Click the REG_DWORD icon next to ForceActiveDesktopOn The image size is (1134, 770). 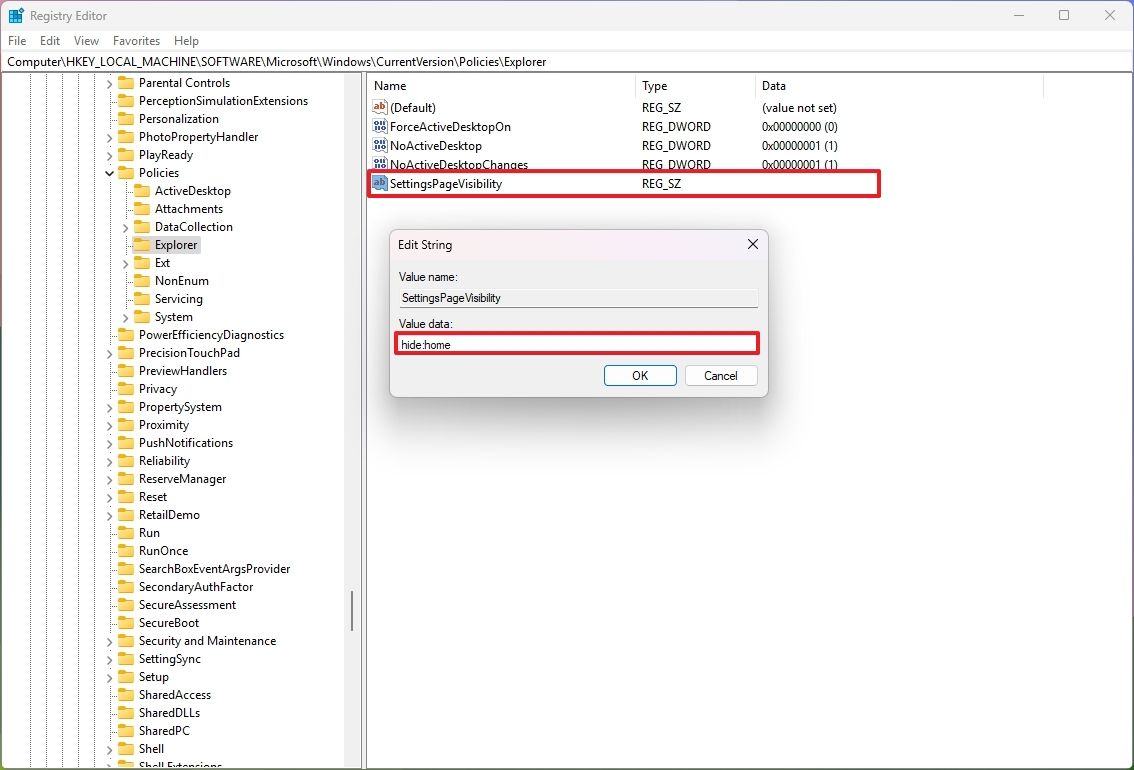380,126
